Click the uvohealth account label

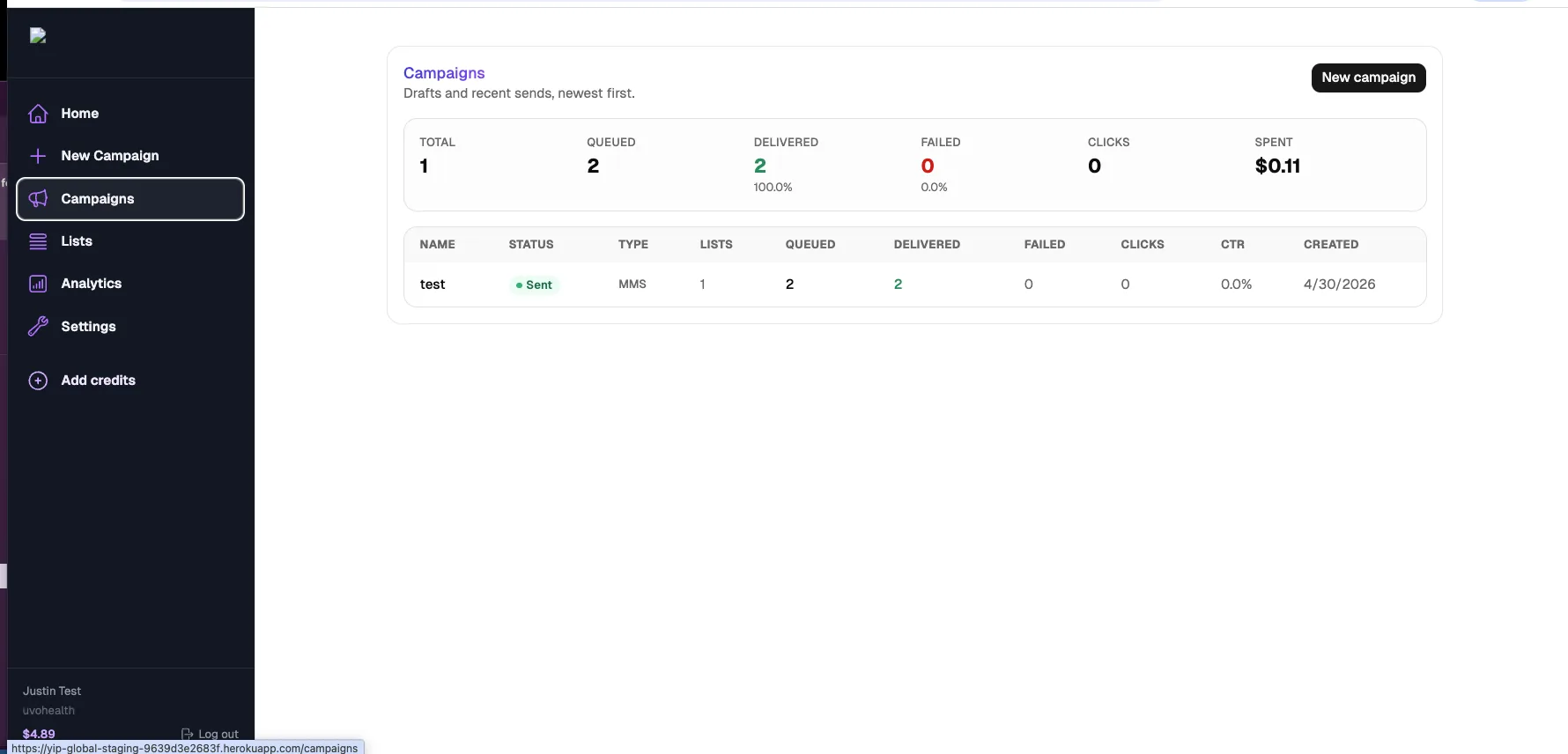click(48, 710)
